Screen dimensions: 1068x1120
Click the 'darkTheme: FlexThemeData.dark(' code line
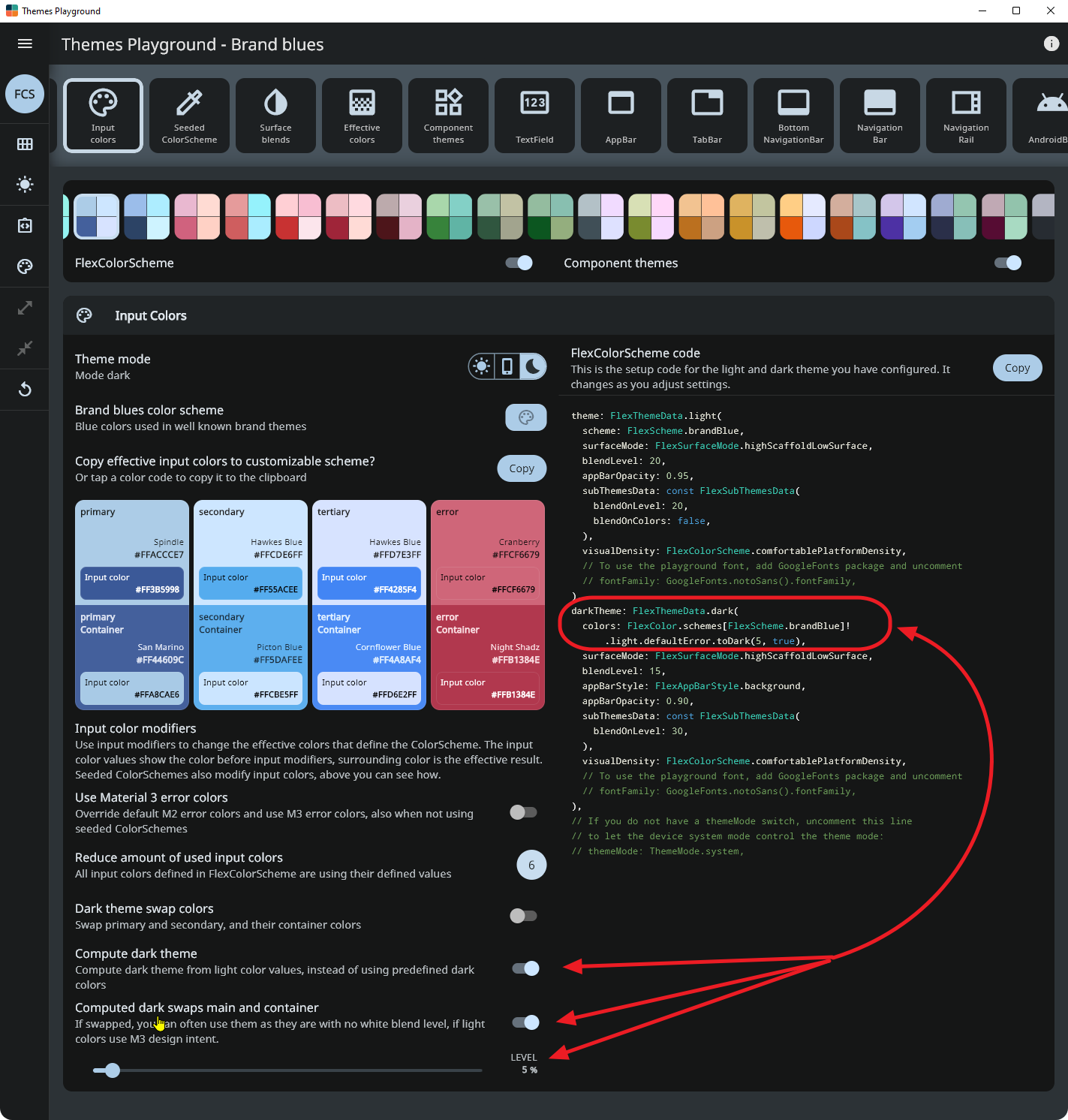(654, 611)
